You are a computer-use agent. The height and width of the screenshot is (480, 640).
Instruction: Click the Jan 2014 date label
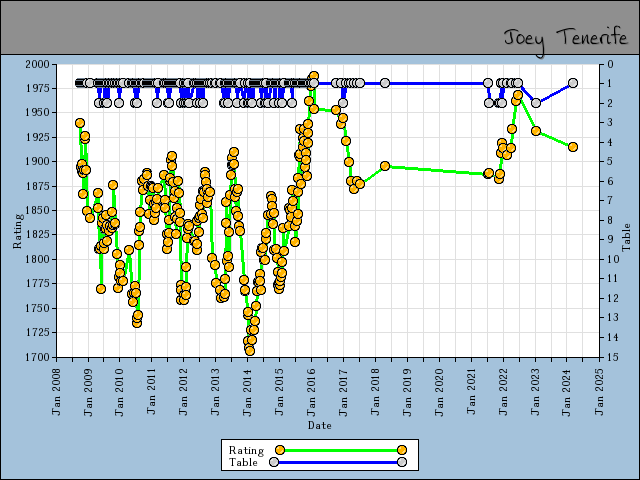(x=247, y=392)
